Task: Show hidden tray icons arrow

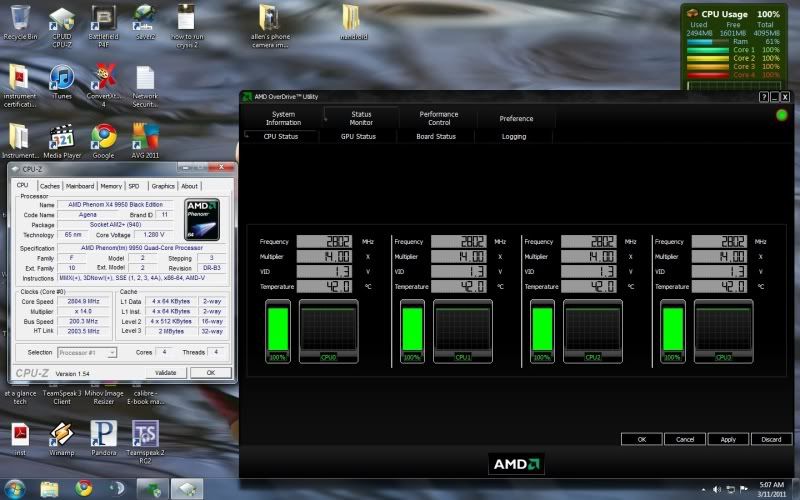Action: 704,490
